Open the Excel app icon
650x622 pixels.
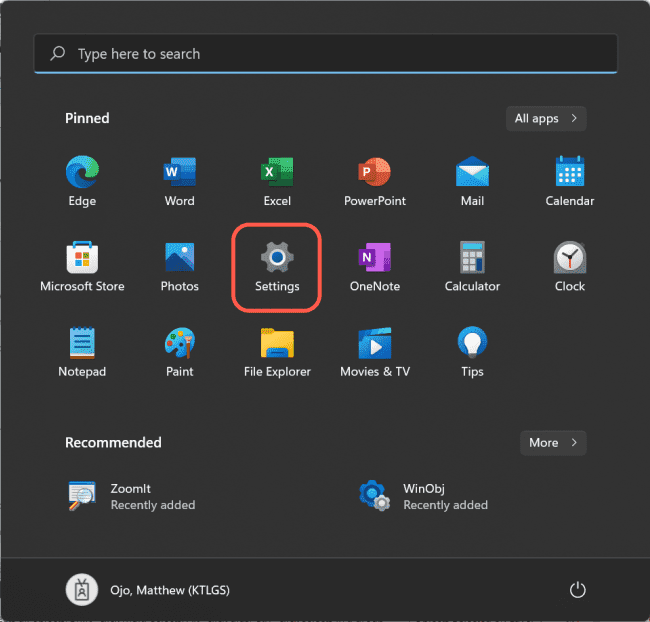coord(277,174)
